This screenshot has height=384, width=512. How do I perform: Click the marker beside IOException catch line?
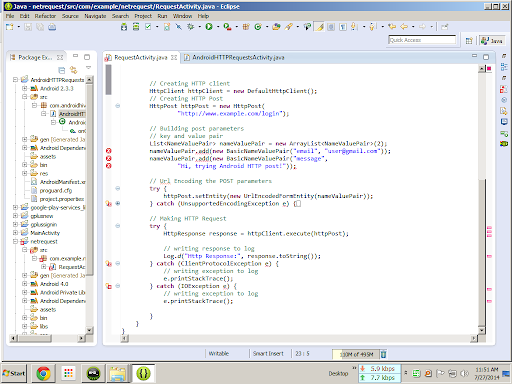(x=109, y=286)
